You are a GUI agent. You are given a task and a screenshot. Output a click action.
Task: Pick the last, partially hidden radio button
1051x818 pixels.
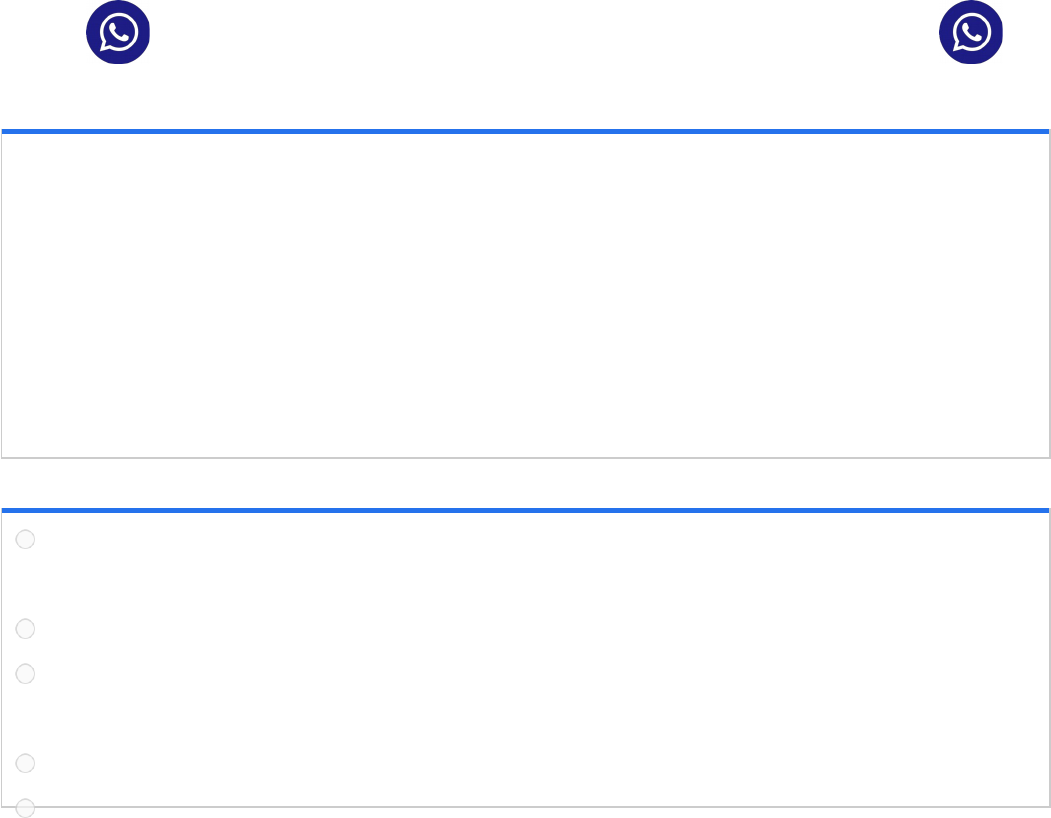pos(26,807)
